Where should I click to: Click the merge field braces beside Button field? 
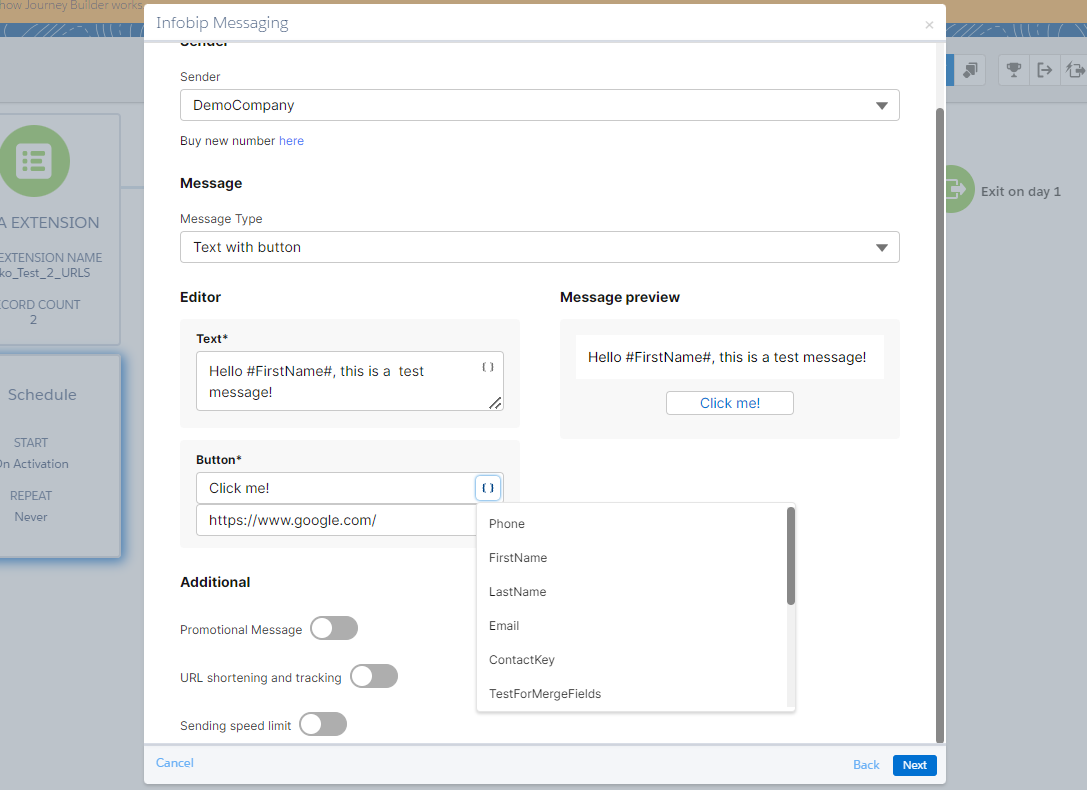pos(488,488)
